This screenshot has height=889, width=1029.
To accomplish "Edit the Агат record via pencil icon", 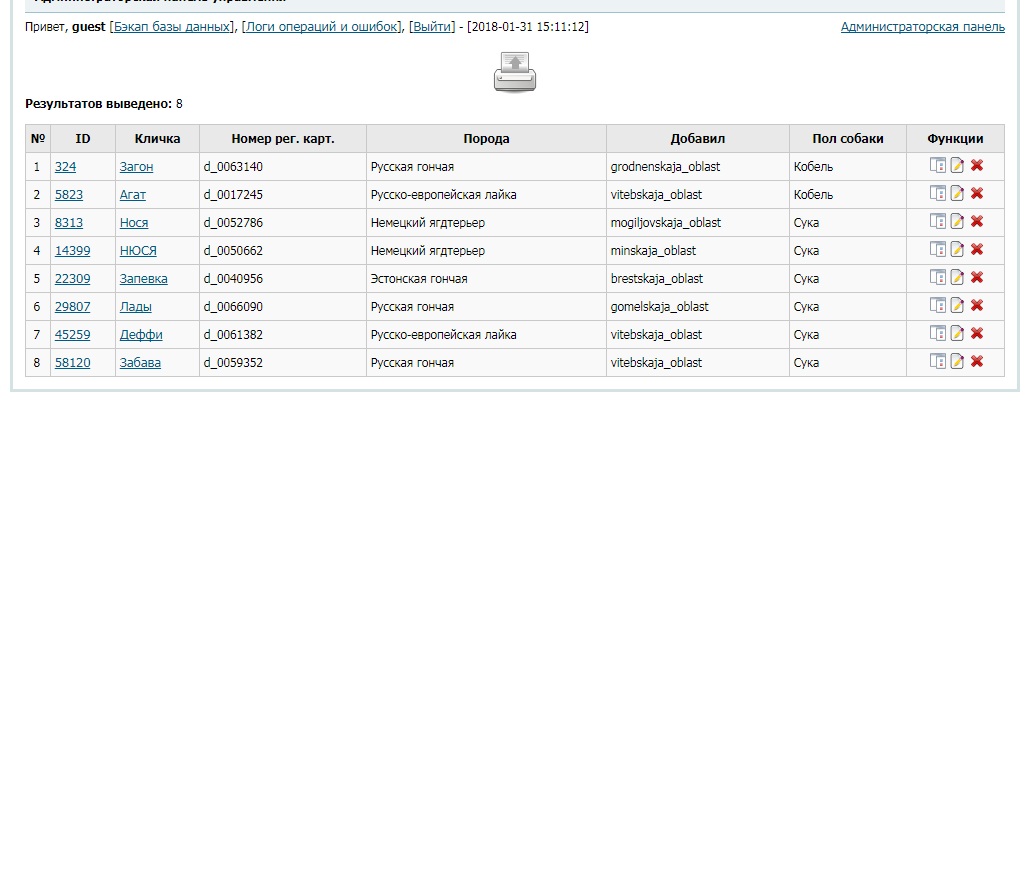I will (957, 194).
